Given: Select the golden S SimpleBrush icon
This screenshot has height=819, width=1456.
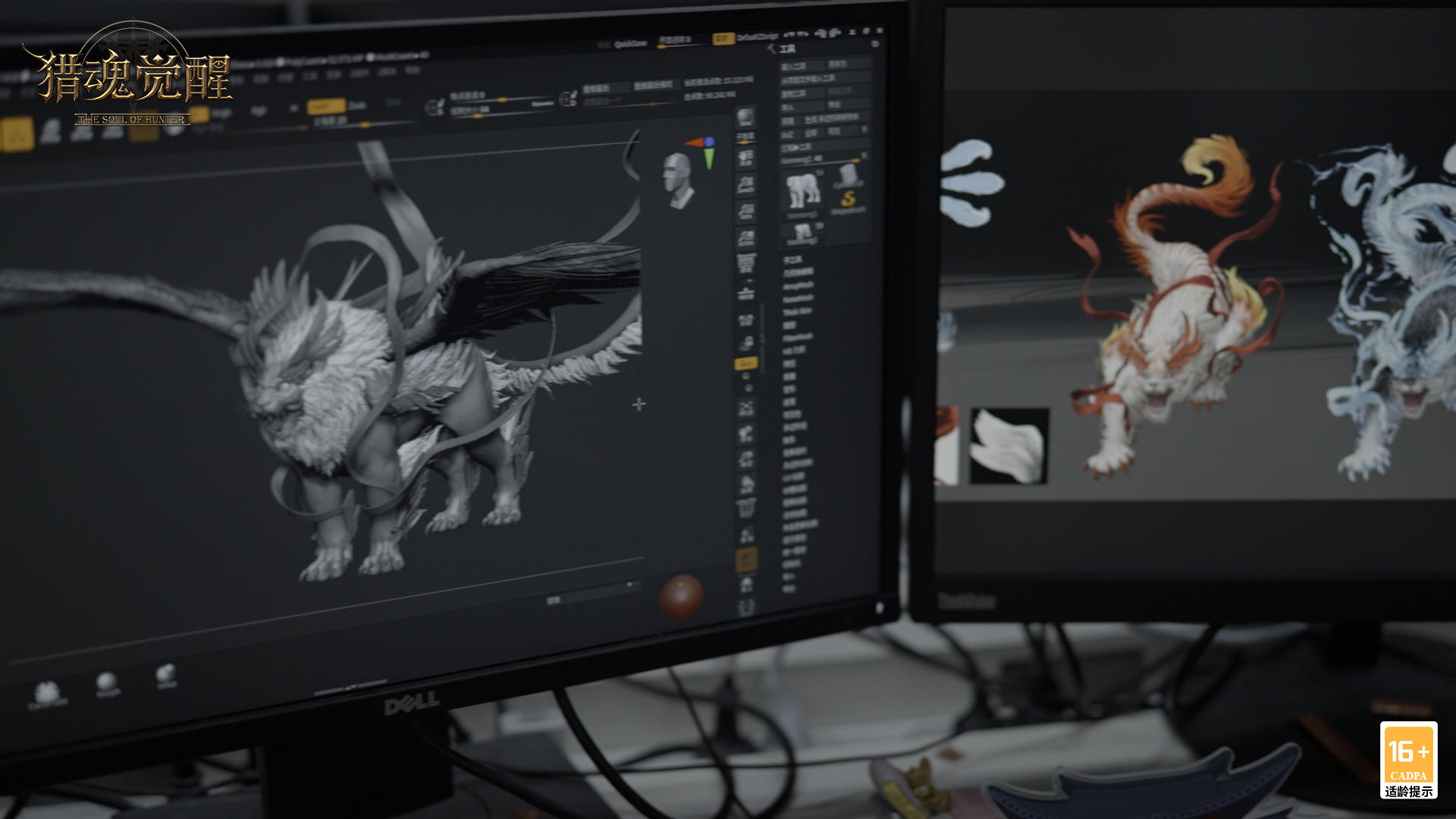Looking at the screenshot, I should (x=848, y=200).
